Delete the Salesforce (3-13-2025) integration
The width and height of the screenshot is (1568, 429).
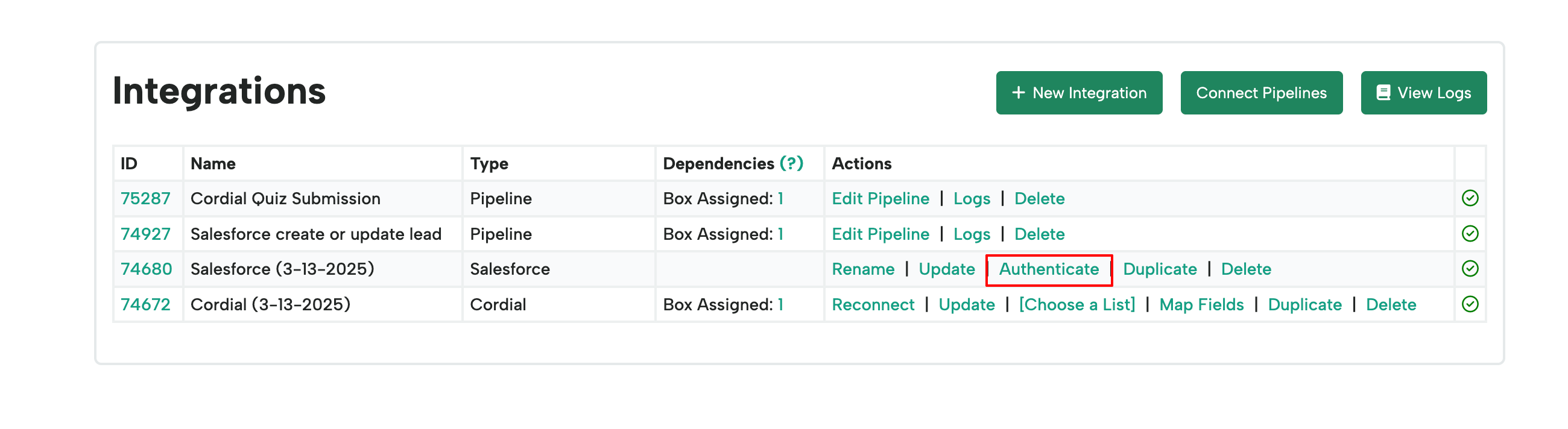(1245, 269)
